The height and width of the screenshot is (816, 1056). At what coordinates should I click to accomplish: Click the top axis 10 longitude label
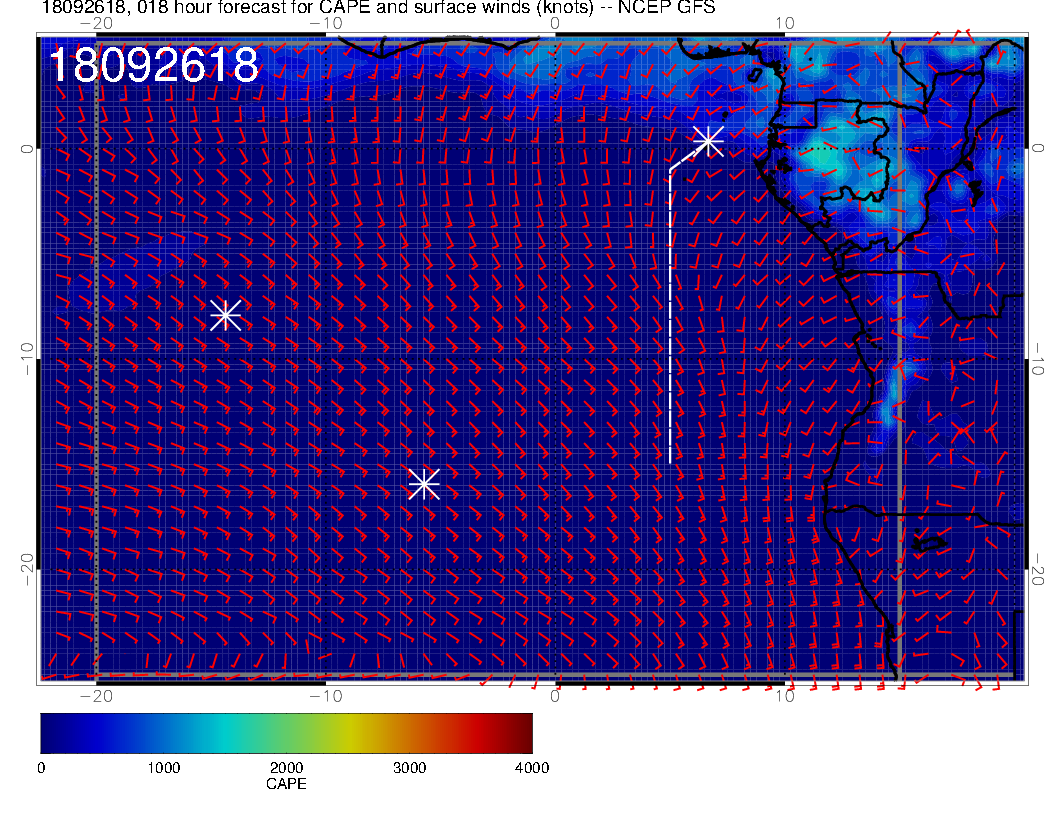click(x=785, y=24)
